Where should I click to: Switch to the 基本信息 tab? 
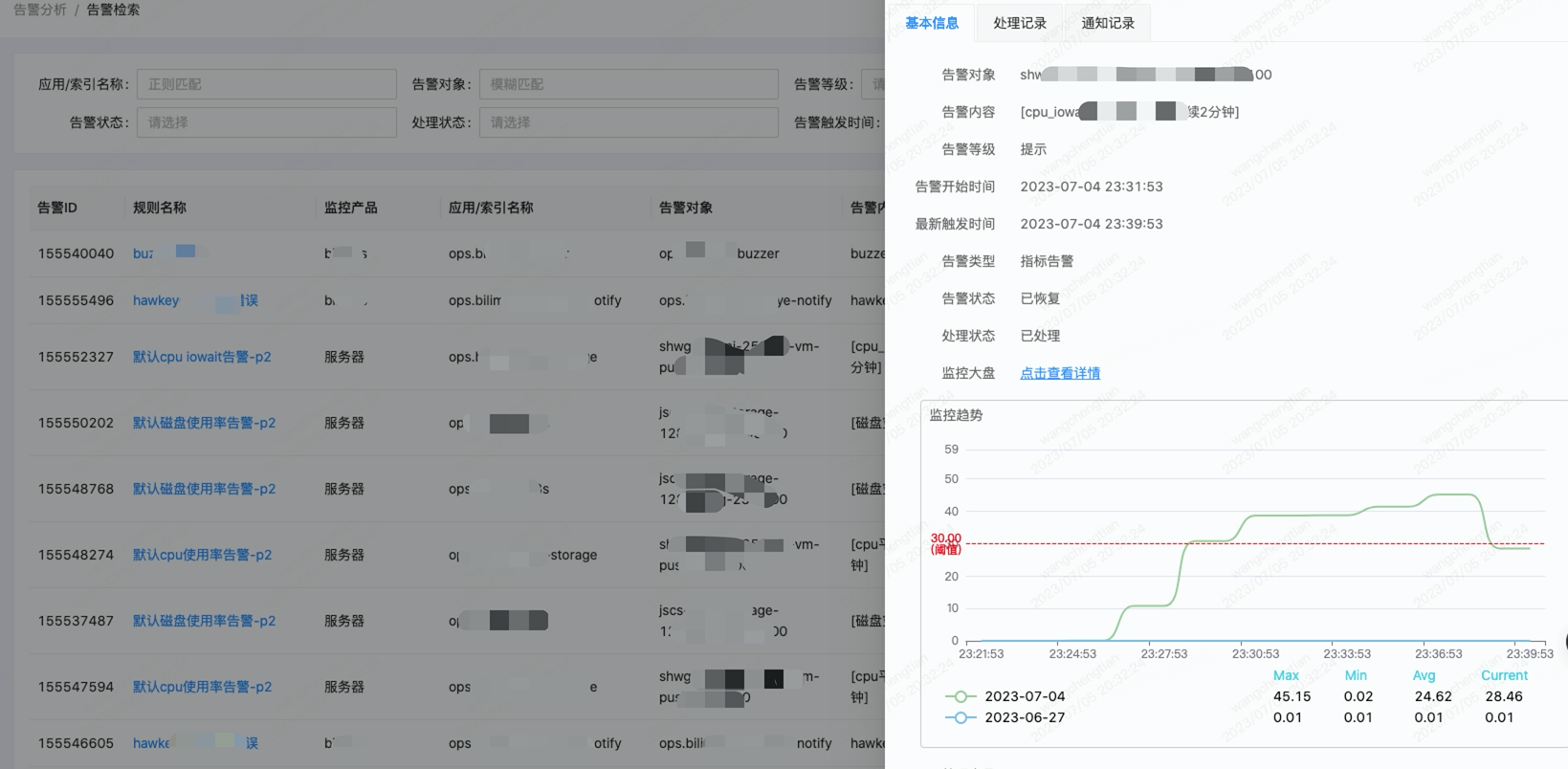pos(931,23)
